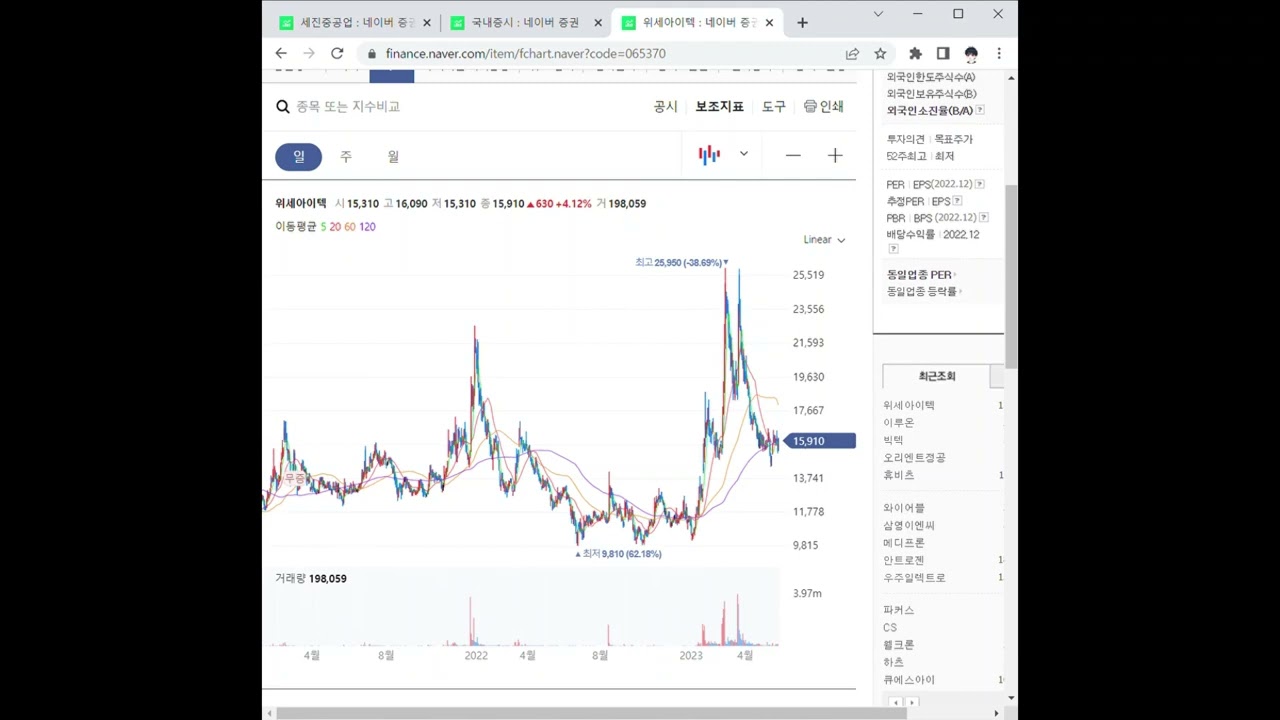This screenshot has width=1280, height=720.
Task: Select the 월 monthly chart period
Action: (393, 156)
